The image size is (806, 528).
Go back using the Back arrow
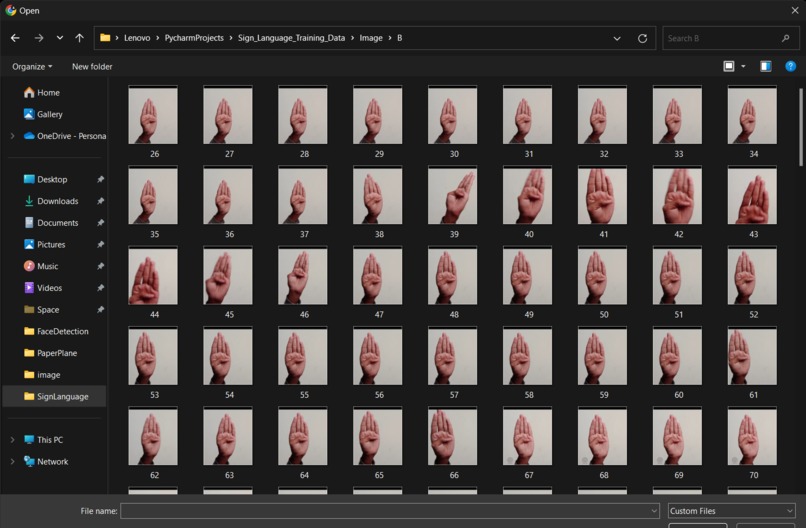coord(15,38)
